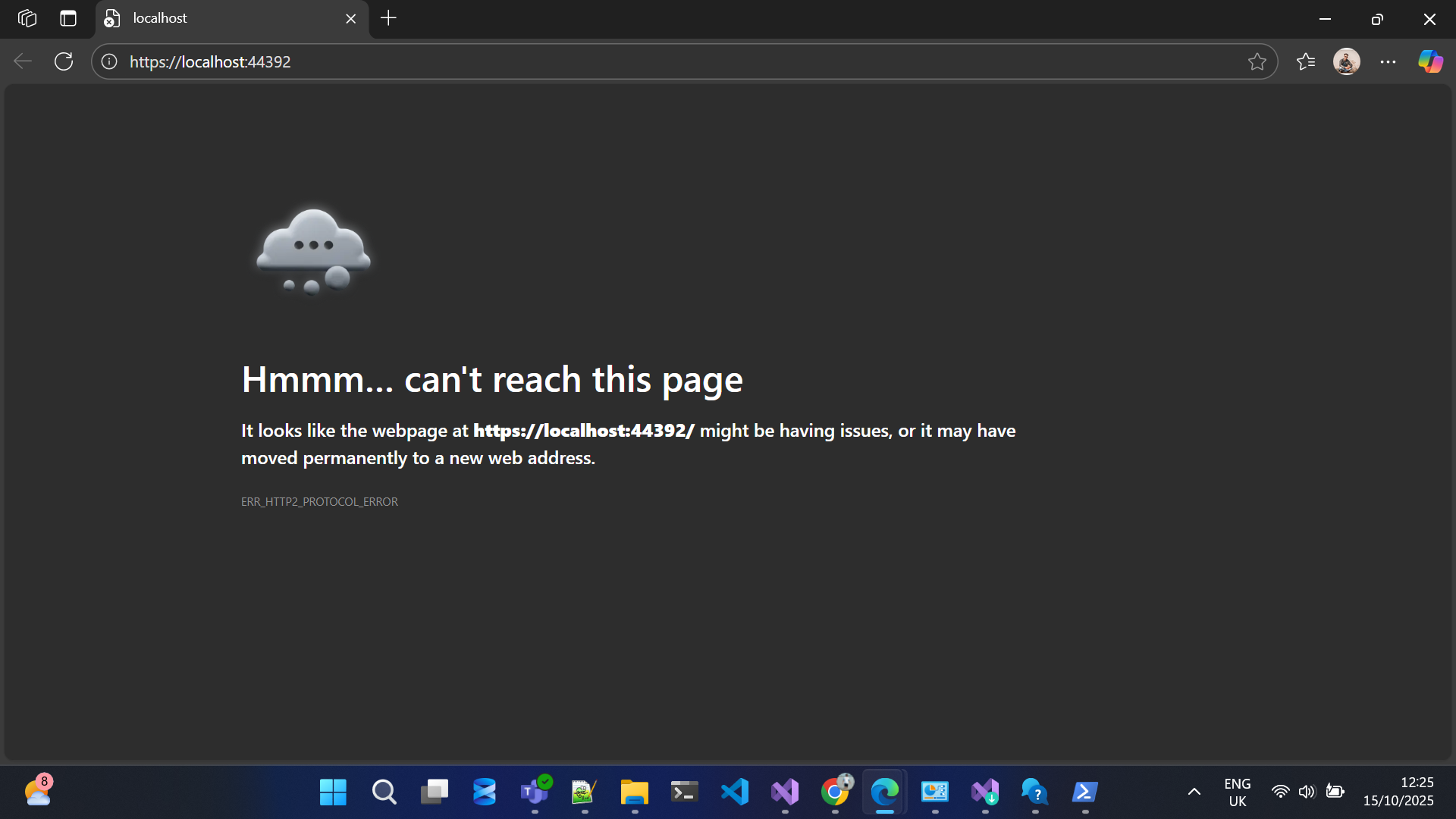
Task: Toggle the vertical tabs actions menu
Action: [68, 18]
